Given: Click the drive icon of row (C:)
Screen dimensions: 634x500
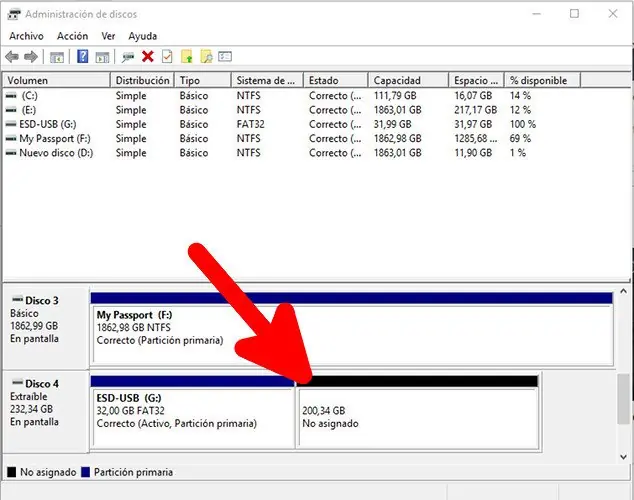Looking at the screenshot, I should click(11, 96).
